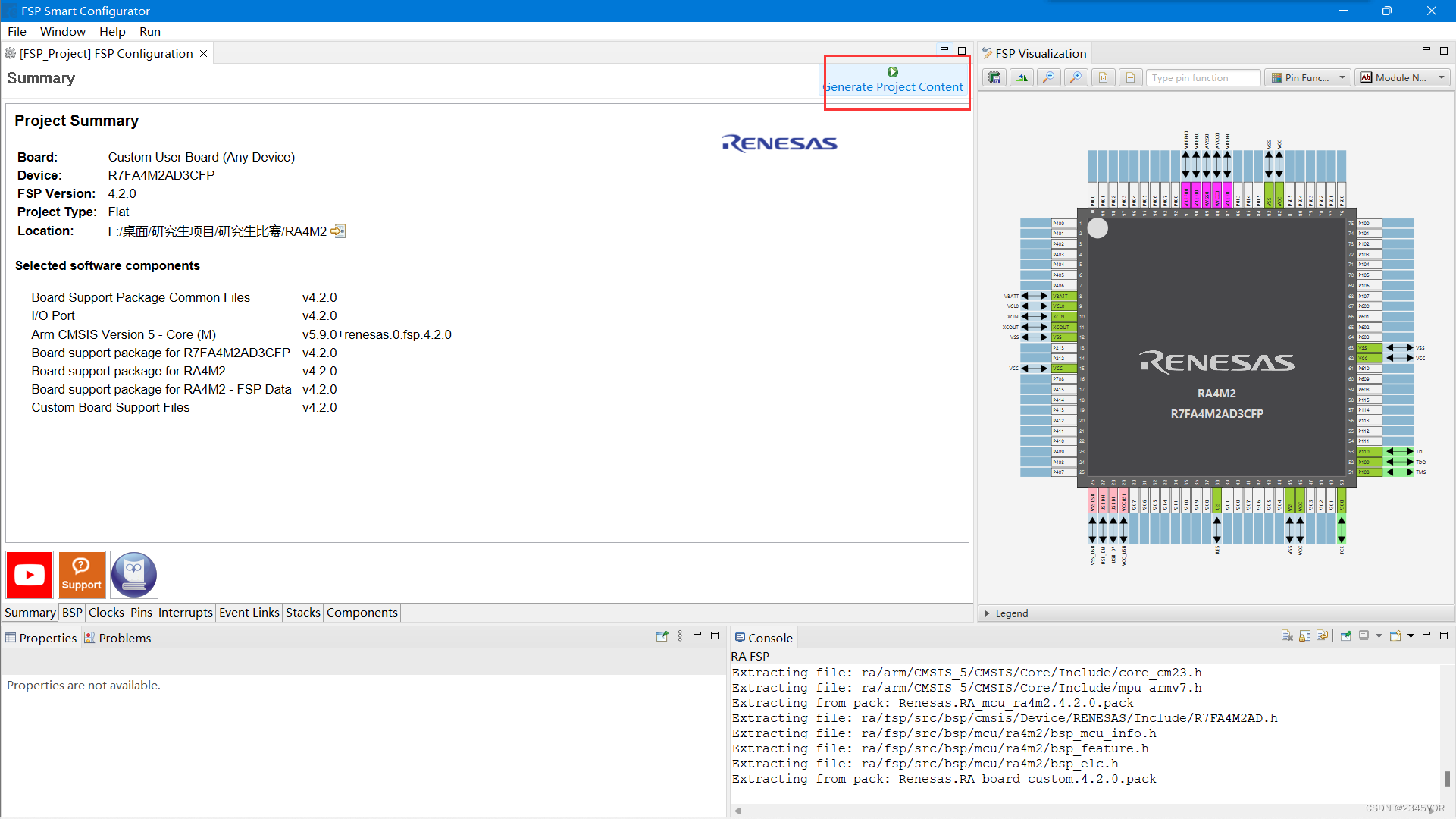
Task: Click Clear Console icon
Action: pos(1287,635)
